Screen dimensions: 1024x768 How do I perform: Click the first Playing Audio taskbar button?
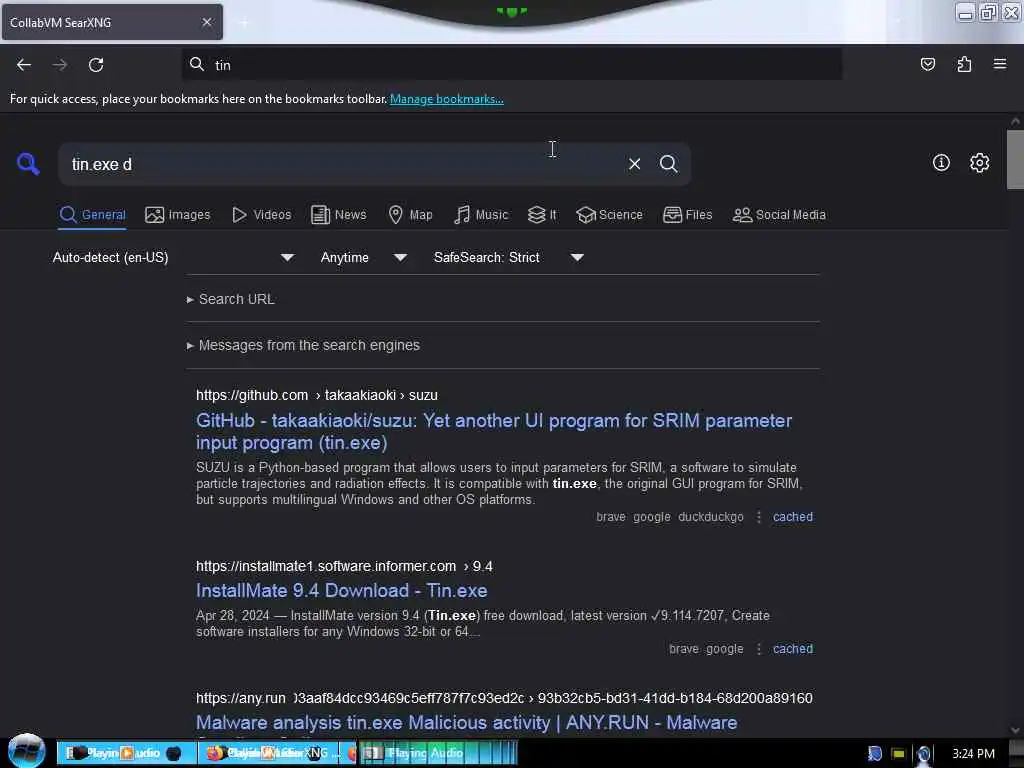point(127,753)
